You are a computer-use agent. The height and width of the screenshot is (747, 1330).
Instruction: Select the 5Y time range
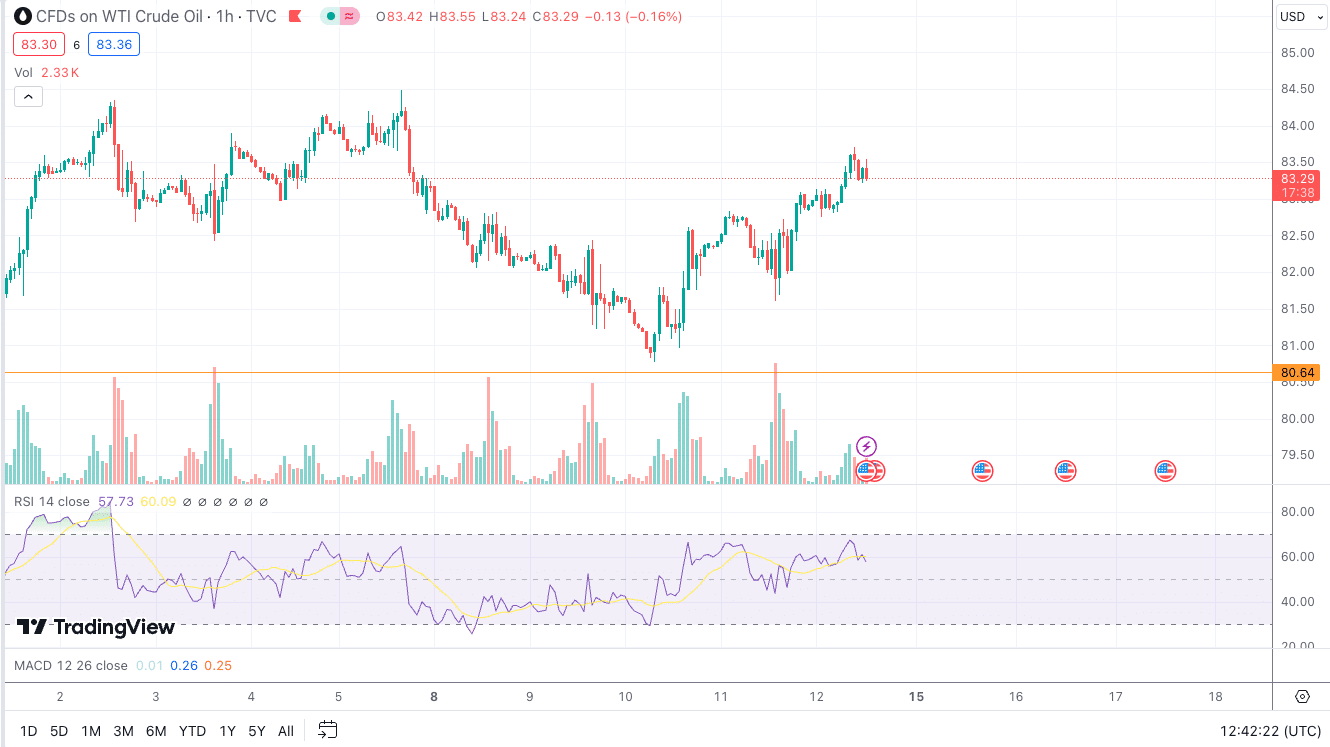click(x=257, y=731)
